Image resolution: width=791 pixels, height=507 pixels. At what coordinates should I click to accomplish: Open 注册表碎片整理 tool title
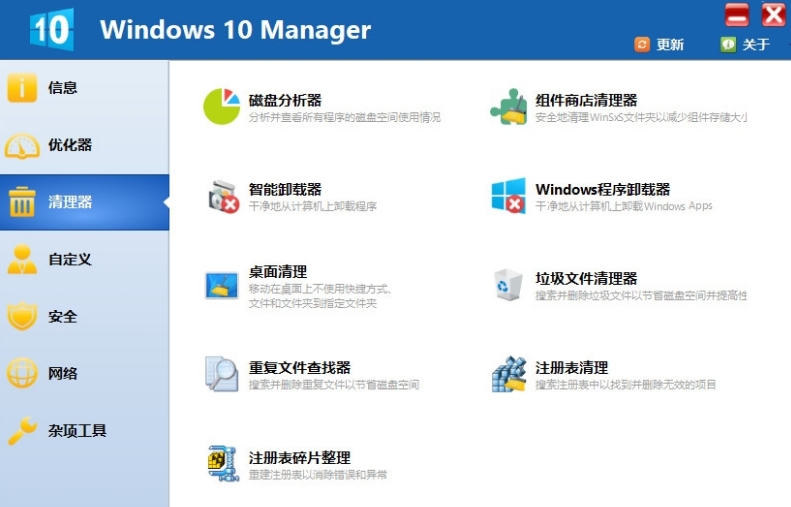(x=300, y=458)
